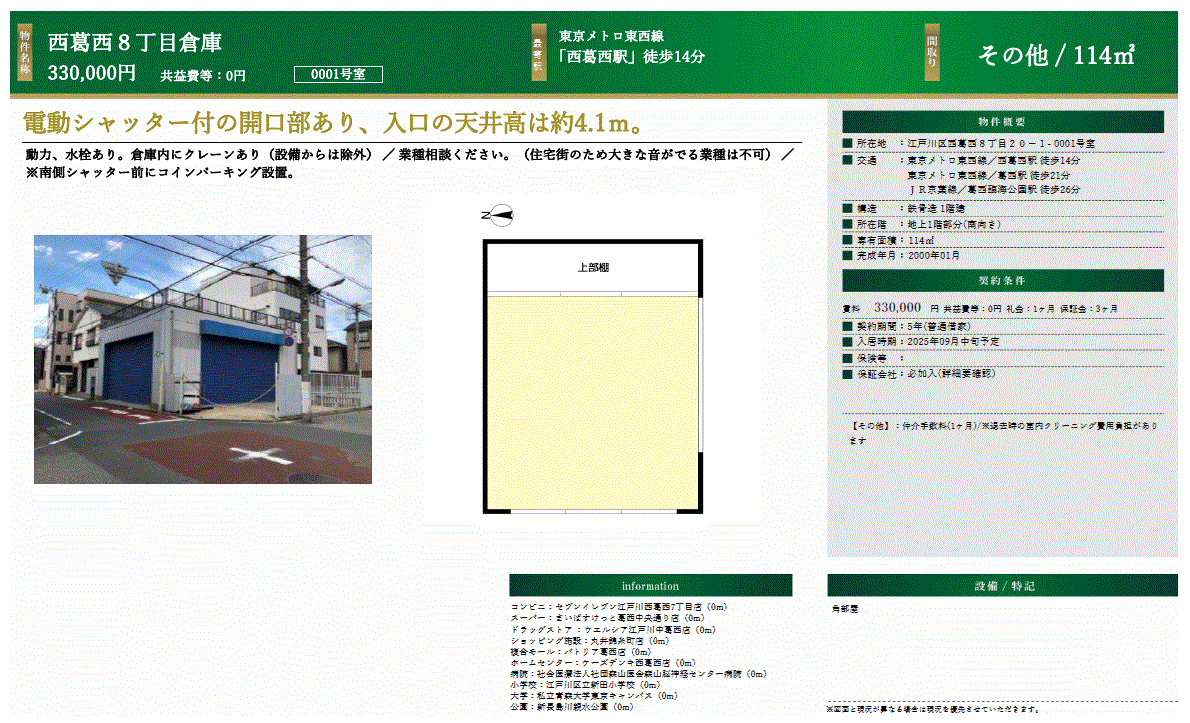Viewport: 1190px width, 723px height.
Task: Select the information section header
Action: tap(650, 586)
